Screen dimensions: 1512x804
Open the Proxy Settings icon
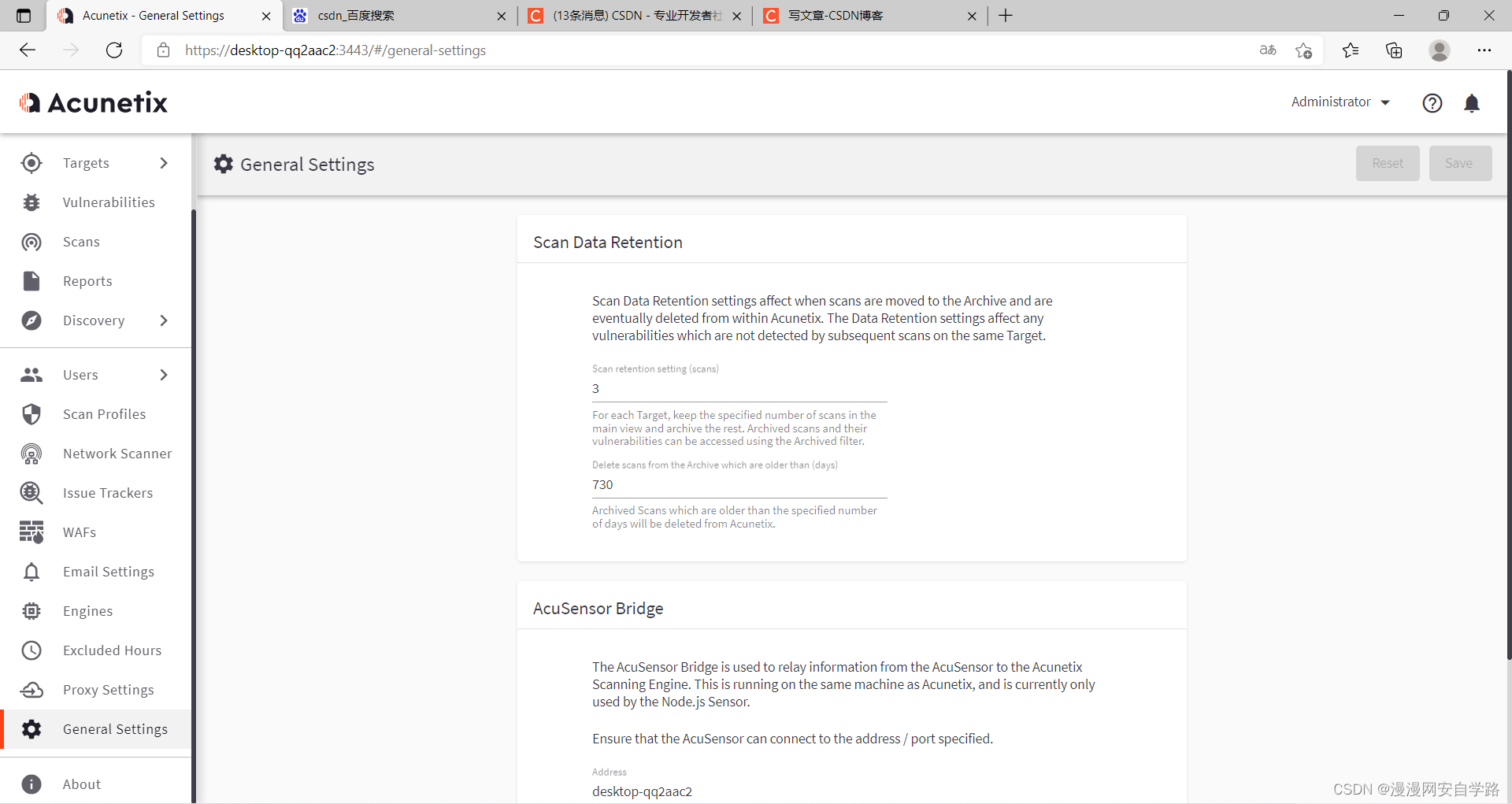[x=31, y=690]
